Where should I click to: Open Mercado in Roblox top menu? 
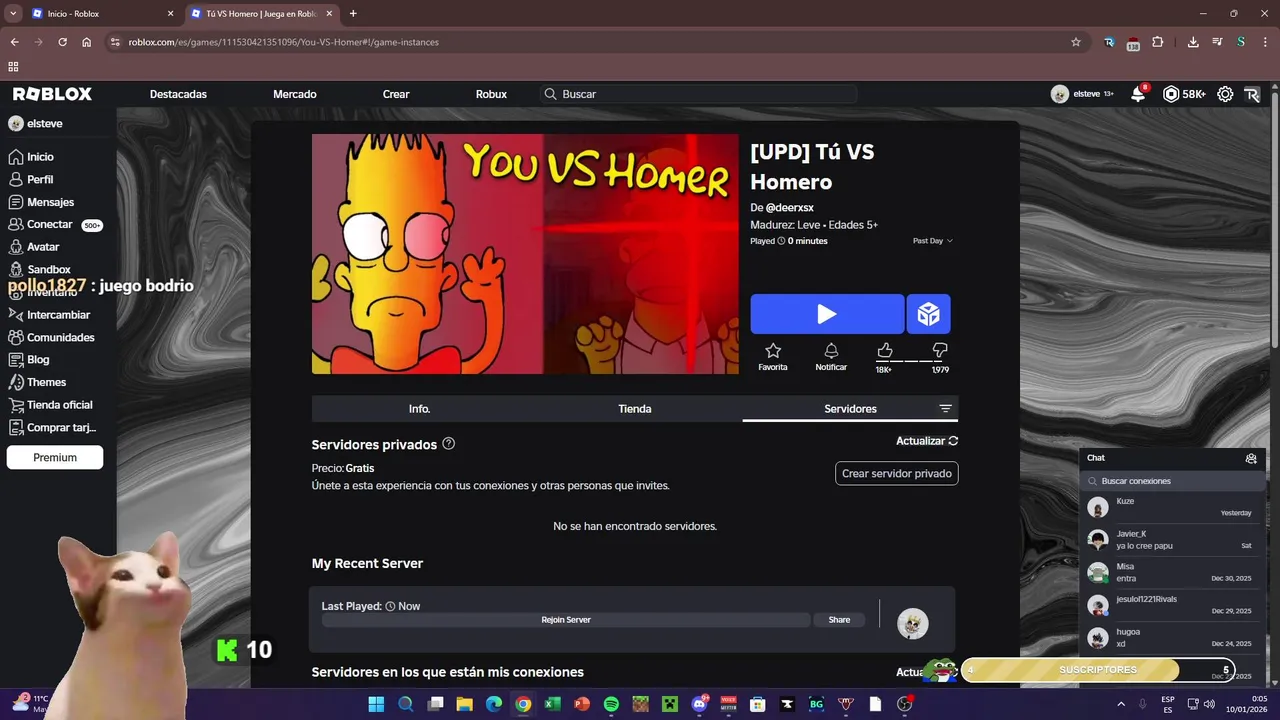295,94
